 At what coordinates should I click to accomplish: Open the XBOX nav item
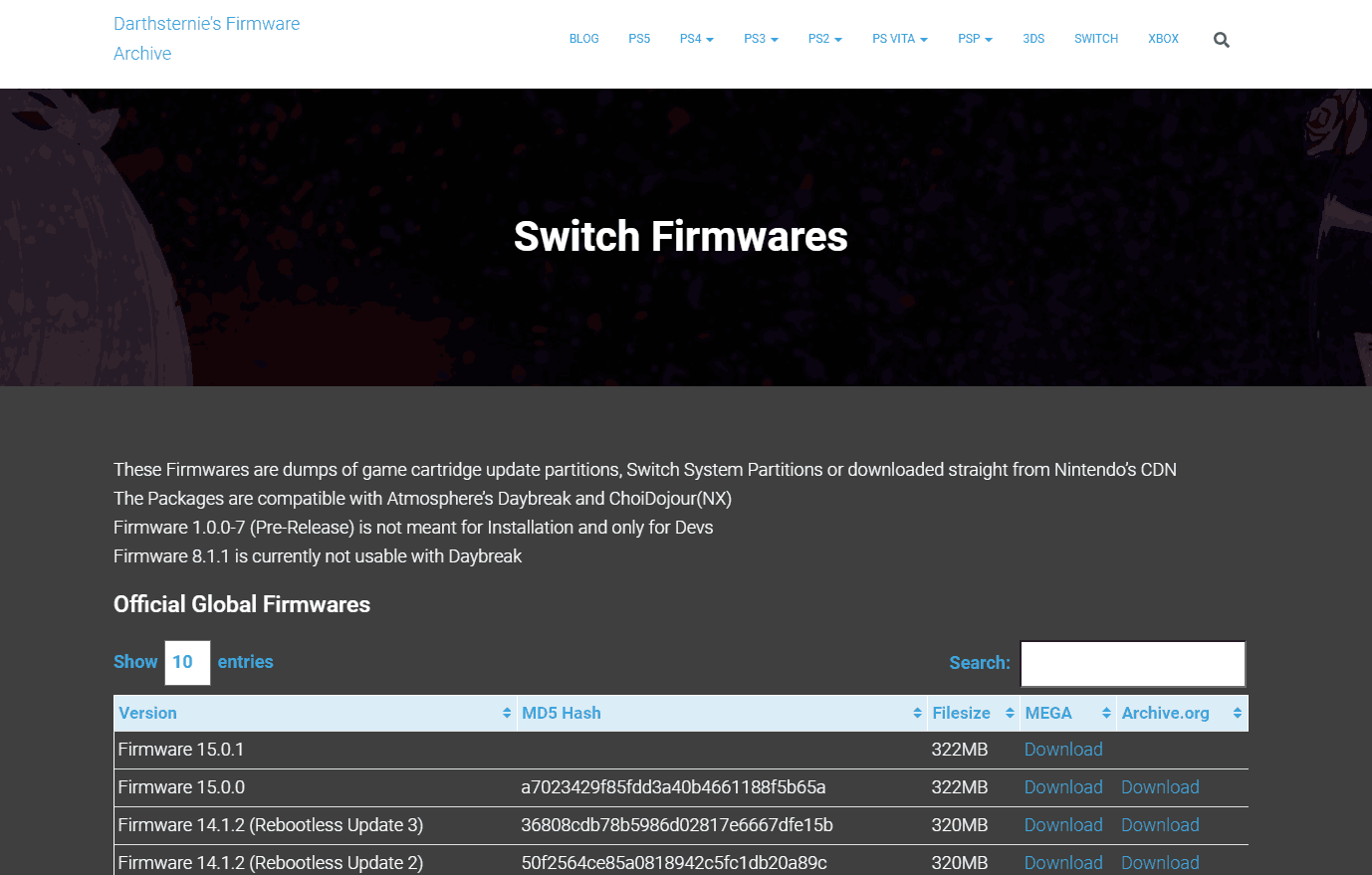point(1163,39)
